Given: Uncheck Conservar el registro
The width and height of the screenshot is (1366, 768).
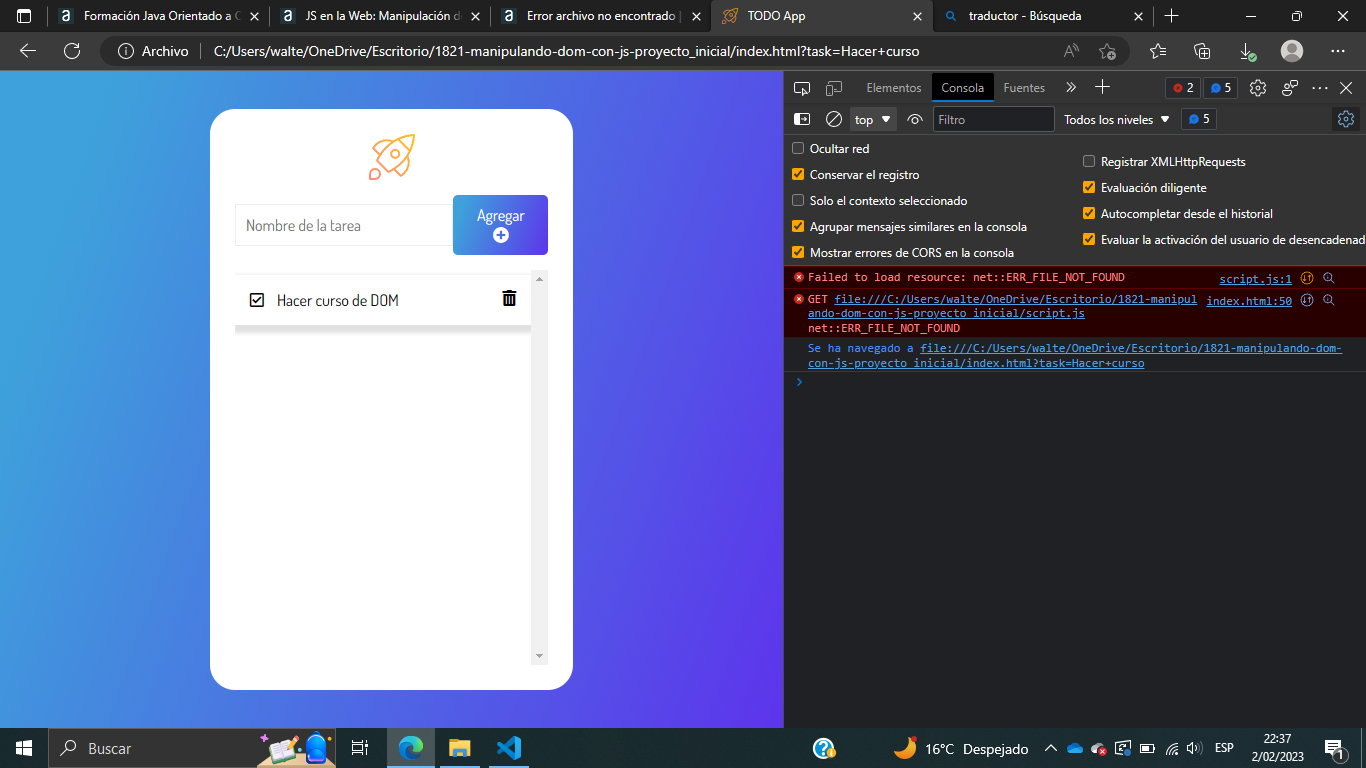Looking at the screenshot, I should tap(798, 174).
